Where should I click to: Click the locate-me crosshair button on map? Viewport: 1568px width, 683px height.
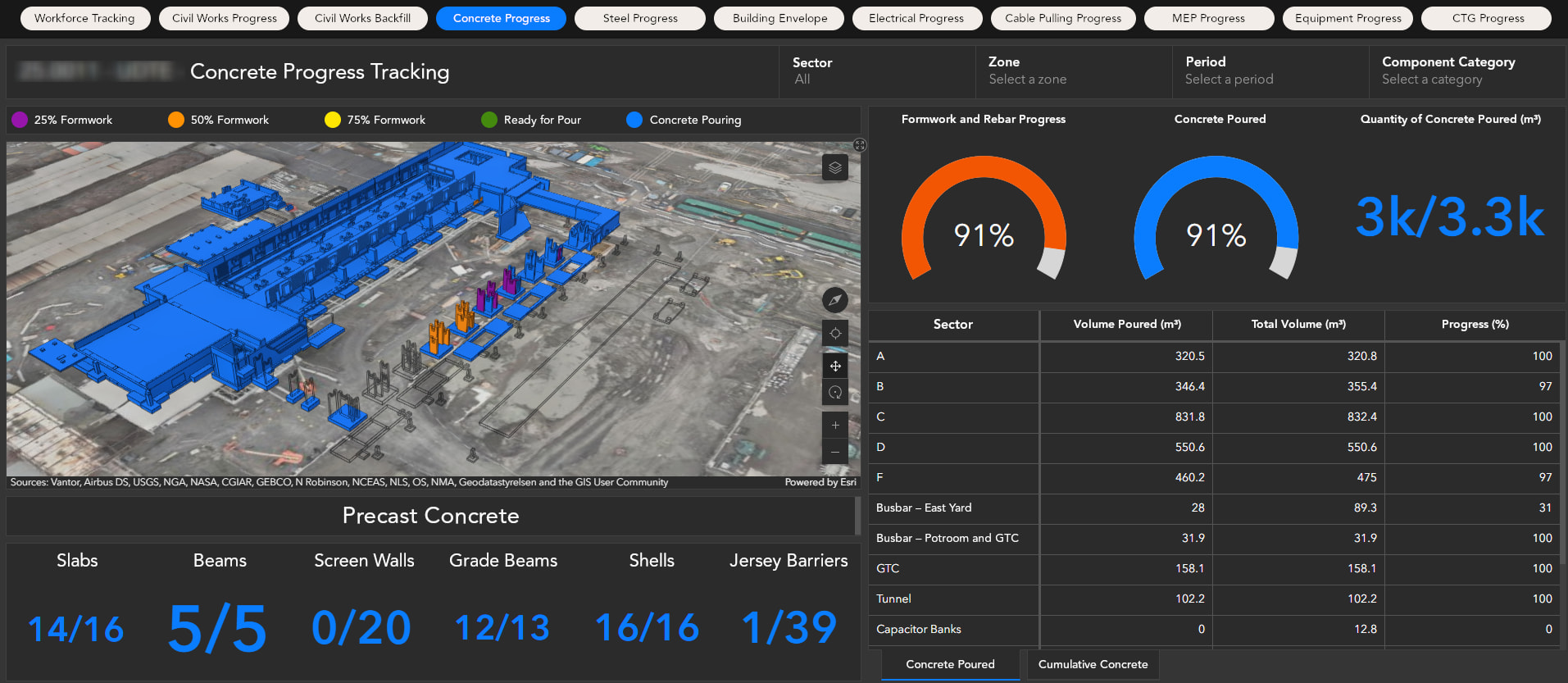(834, 333)
